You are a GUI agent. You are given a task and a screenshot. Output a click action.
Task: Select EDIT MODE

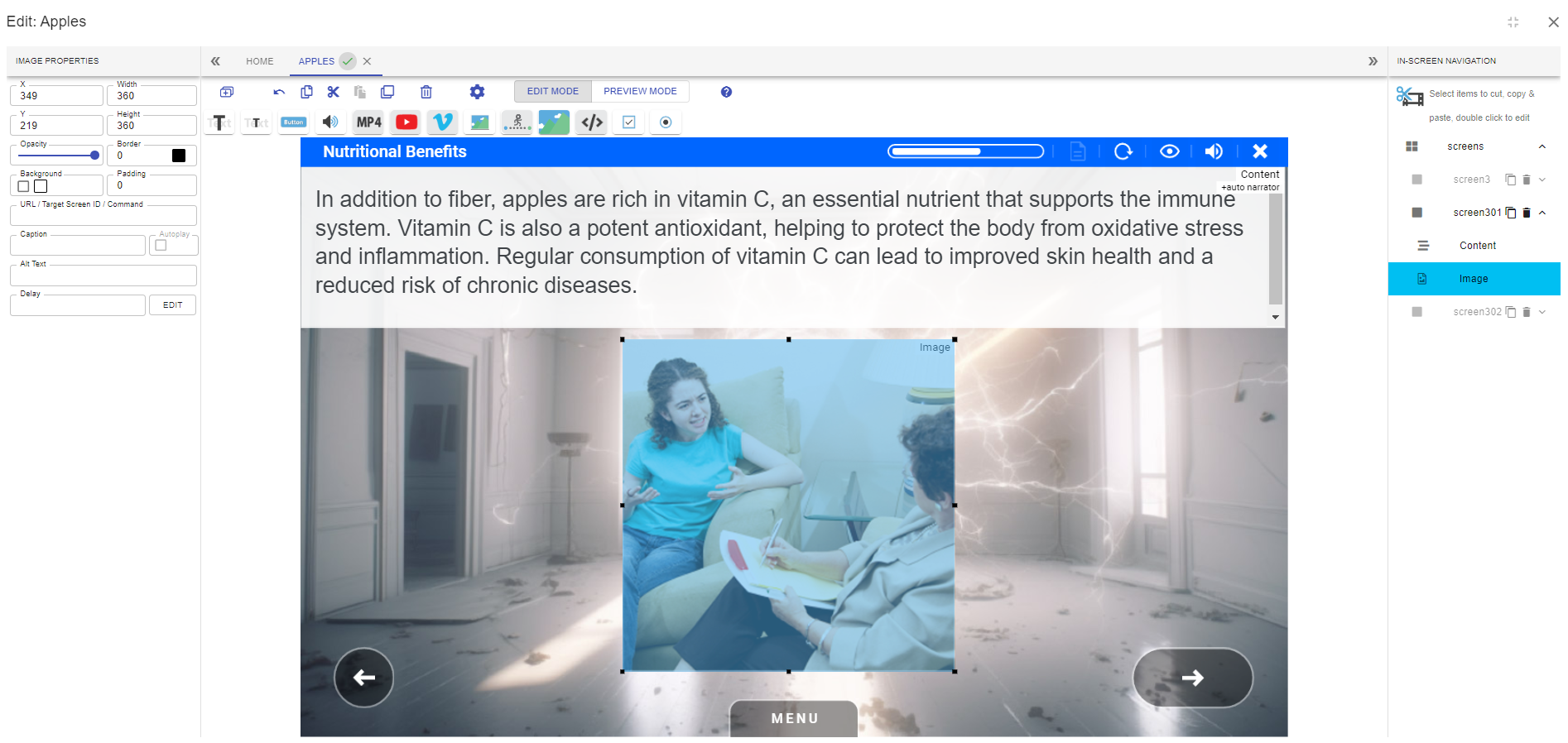pos(553,91)
